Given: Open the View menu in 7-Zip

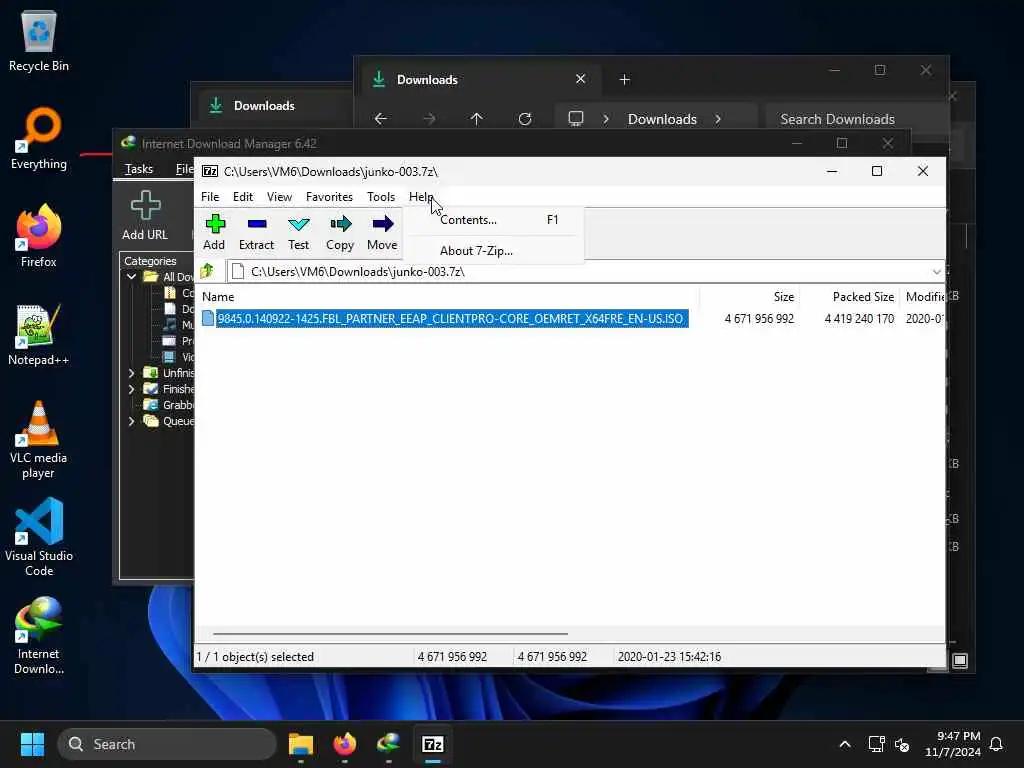Looking at the screenshot, I should pyautogui.click(x=279, y=197).
